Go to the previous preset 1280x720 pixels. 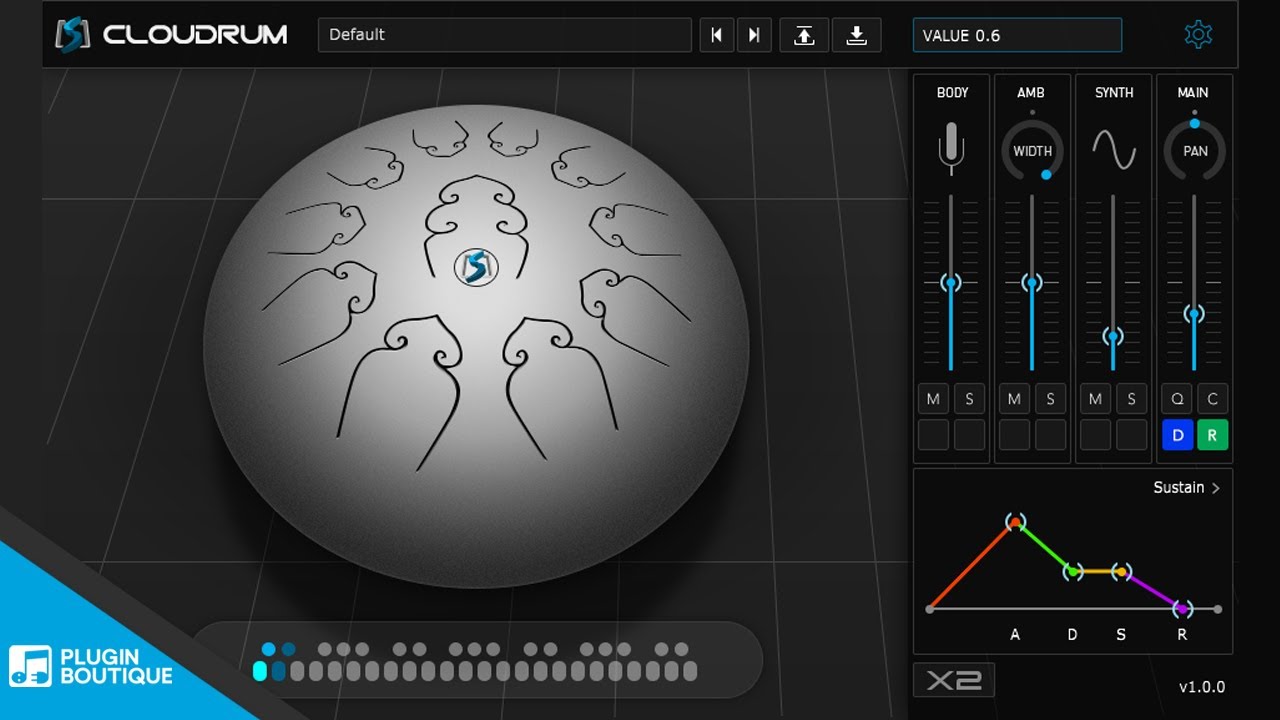pos(716,35)
